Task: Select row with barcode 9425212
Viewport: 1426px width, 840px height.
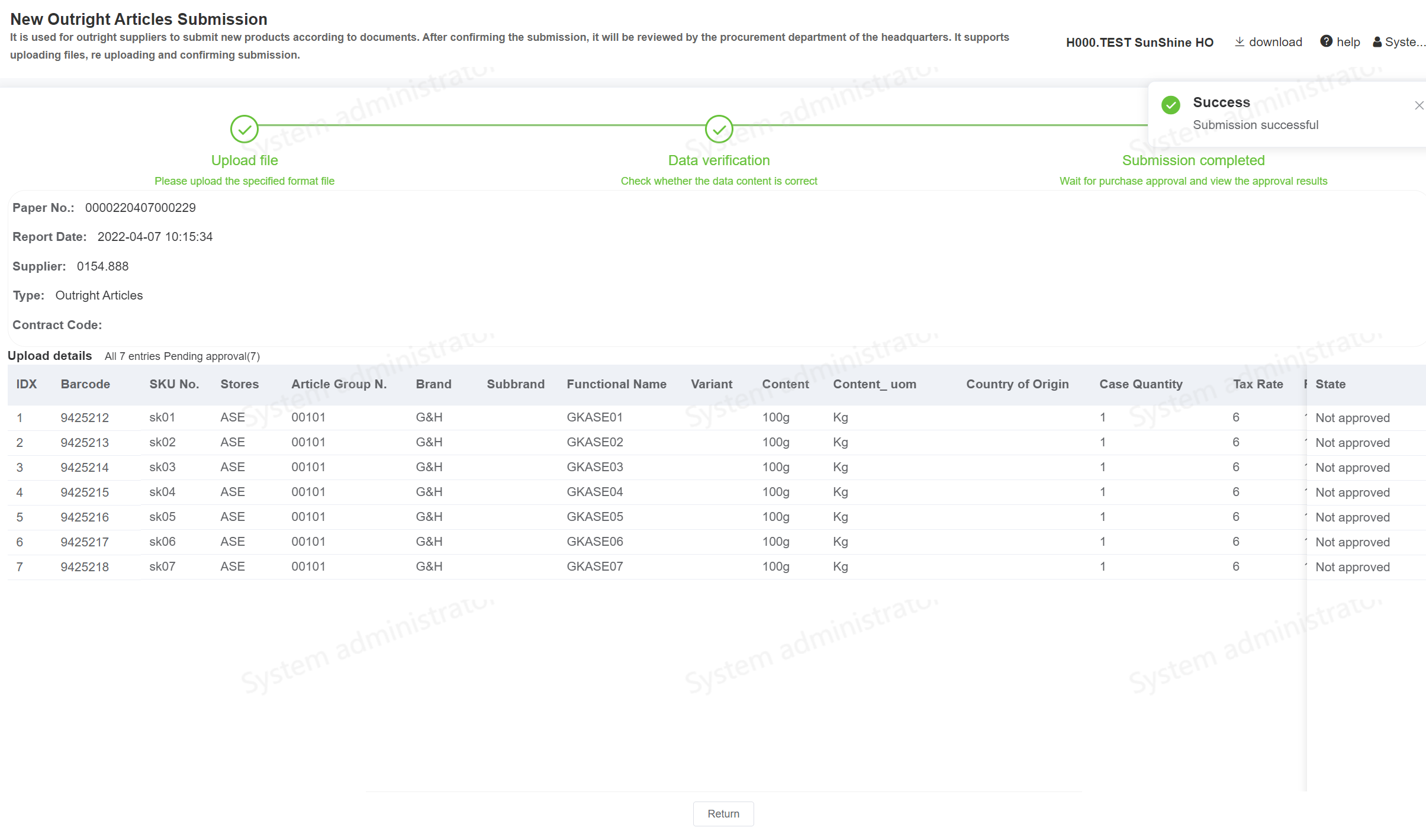Action: [x=85, y=418]
